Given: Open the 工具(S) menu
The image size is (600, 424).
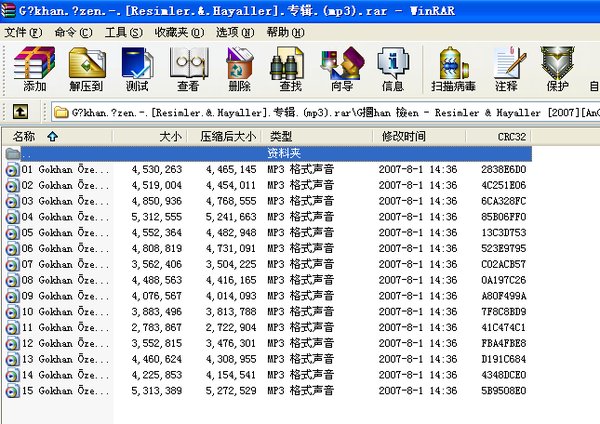Looking at the screenshot, I should click(x=124, y=33).
